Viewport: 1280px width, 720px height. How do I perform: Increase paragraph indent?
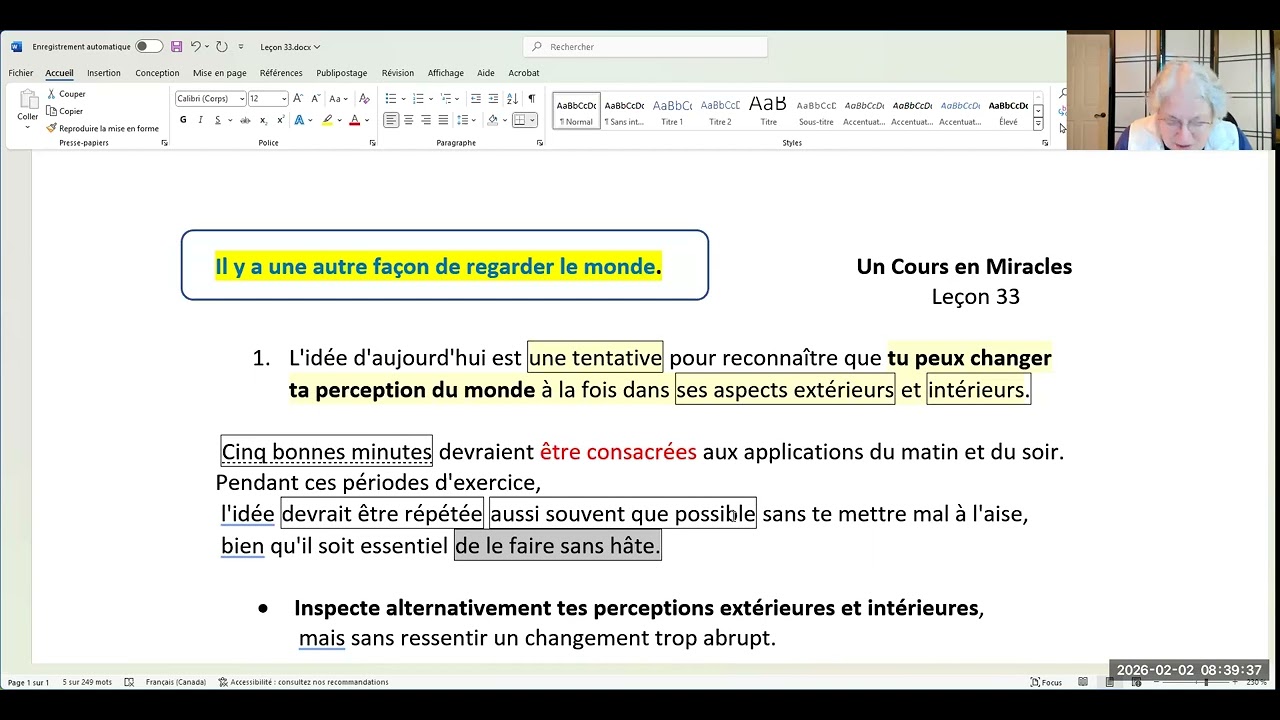pos(494,98)
